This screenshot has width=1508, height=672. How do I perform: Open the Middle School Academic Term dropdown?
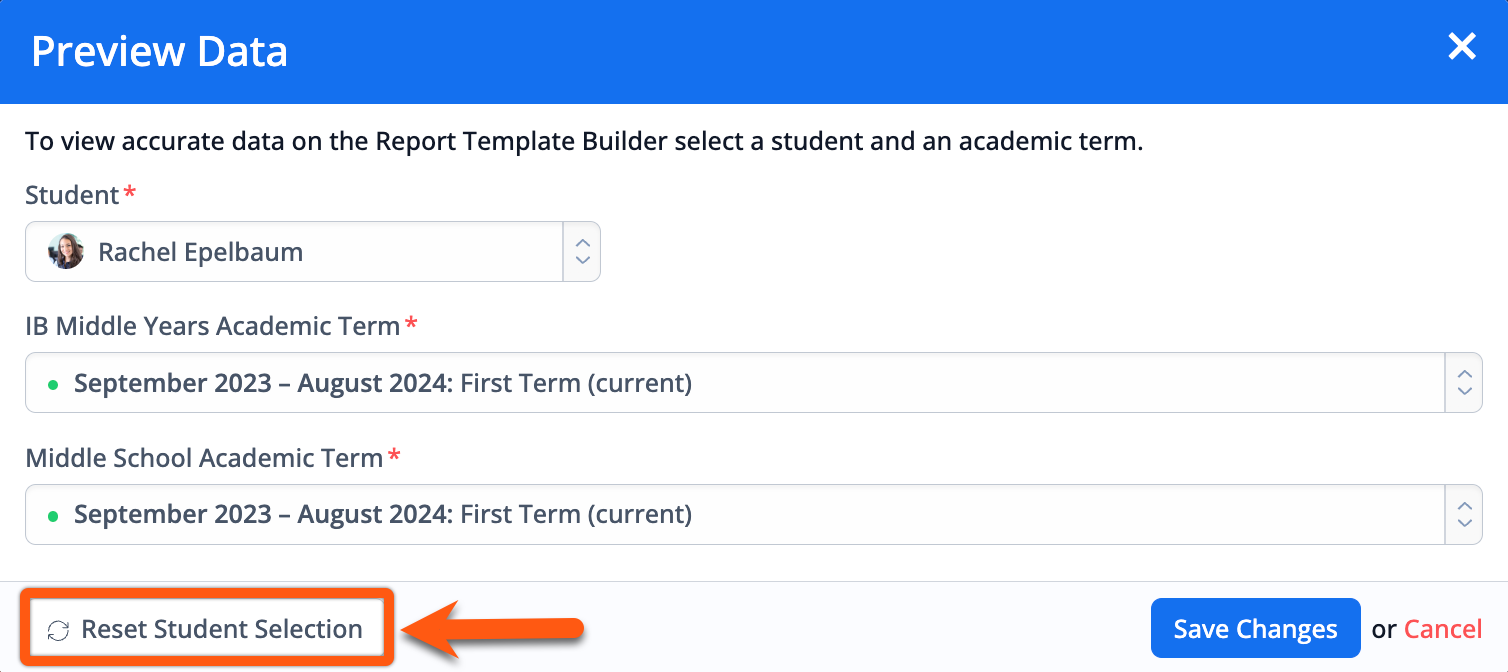[754, 515]
